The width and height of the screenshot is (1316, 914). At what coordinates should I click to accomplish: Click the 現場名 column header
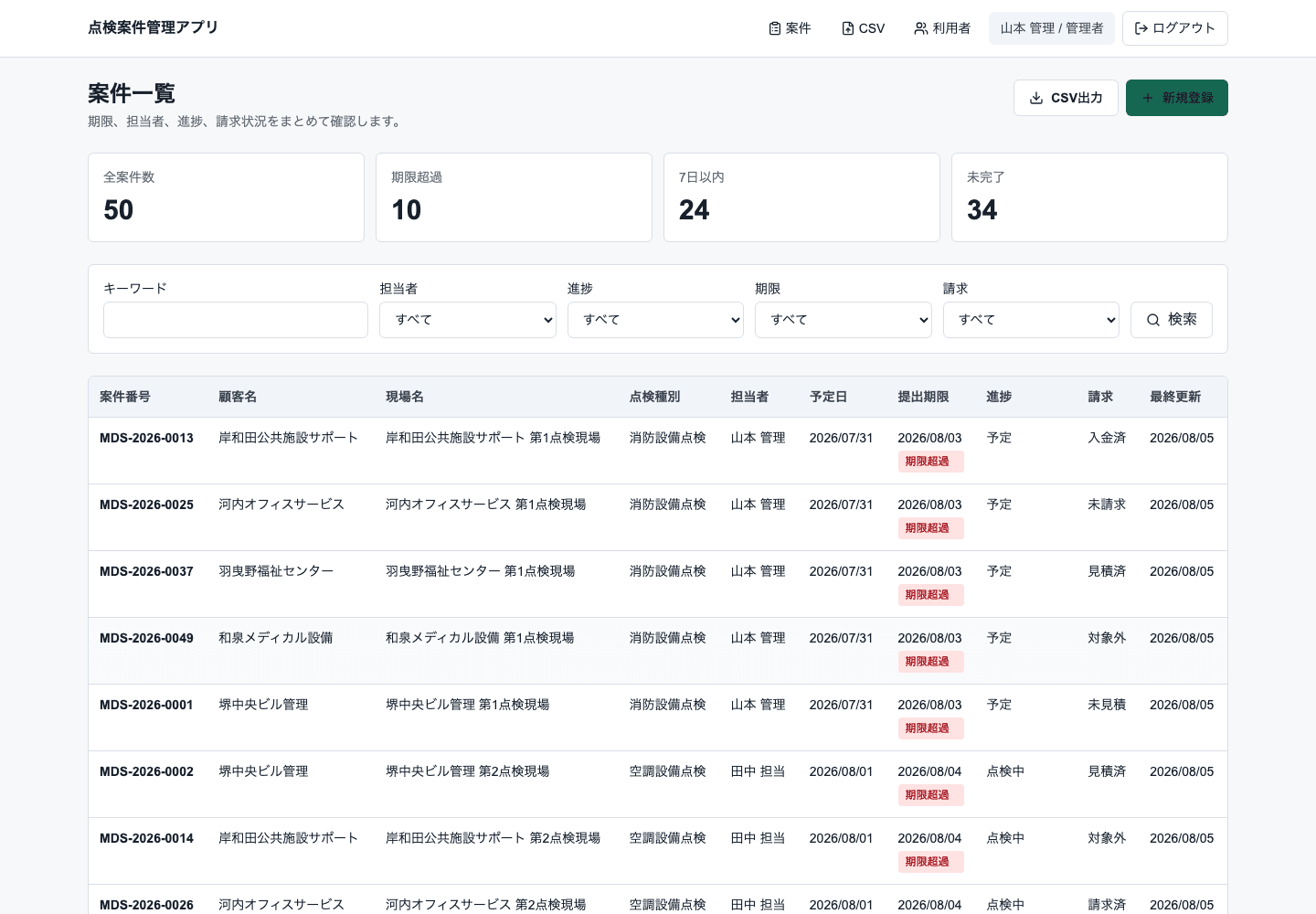[405, 397]
